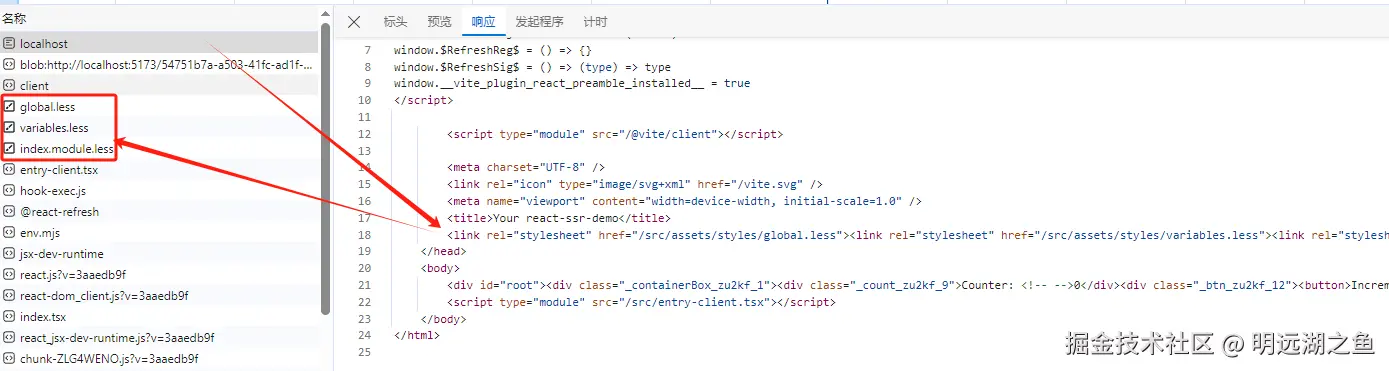Screen dimensions: 1389x371
Task: Select the jsx-dev-runtime request
Action: (x=159, y=254)
